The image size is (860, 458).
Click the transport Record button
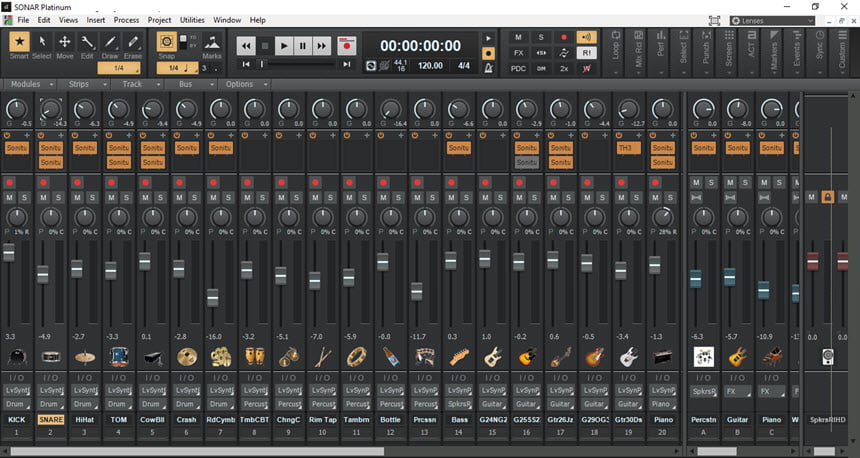[x=347, y=46]
